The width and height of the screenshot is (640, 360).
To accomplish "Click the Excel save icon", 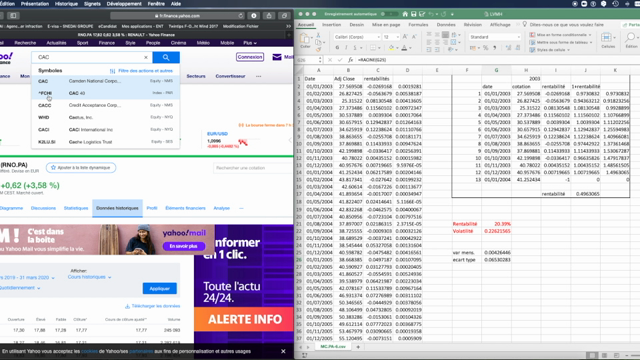I will 413,14.
